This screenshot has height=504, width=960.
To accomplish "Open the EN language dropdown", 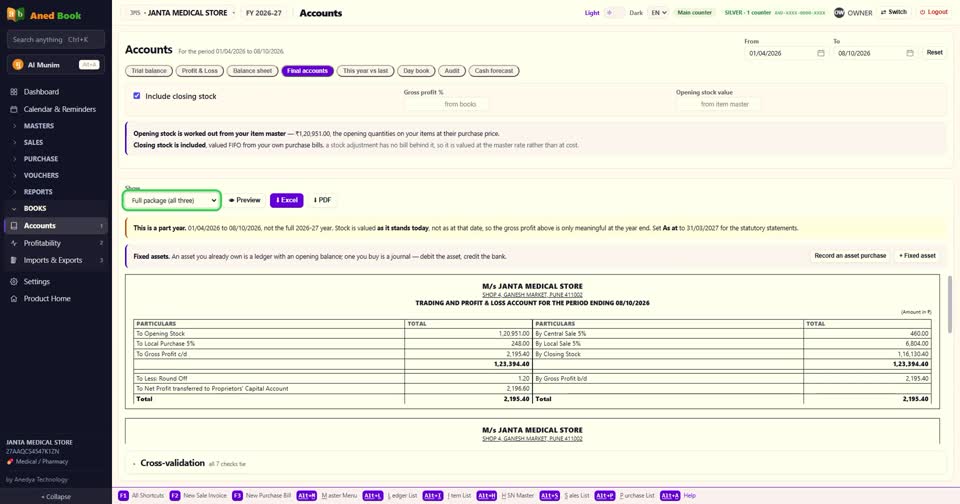I will 658,13.
